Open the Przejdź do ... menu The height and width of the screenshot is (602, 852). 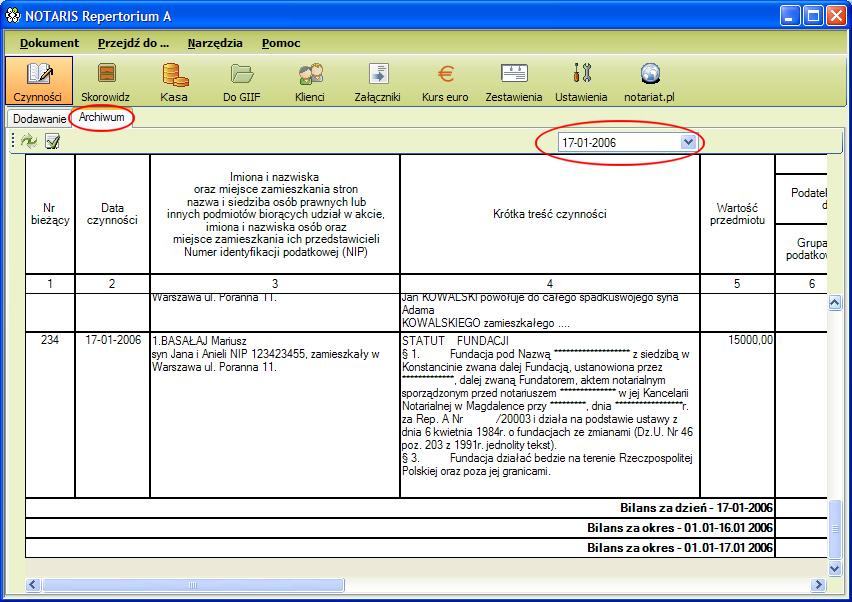(x=133, y=43)
